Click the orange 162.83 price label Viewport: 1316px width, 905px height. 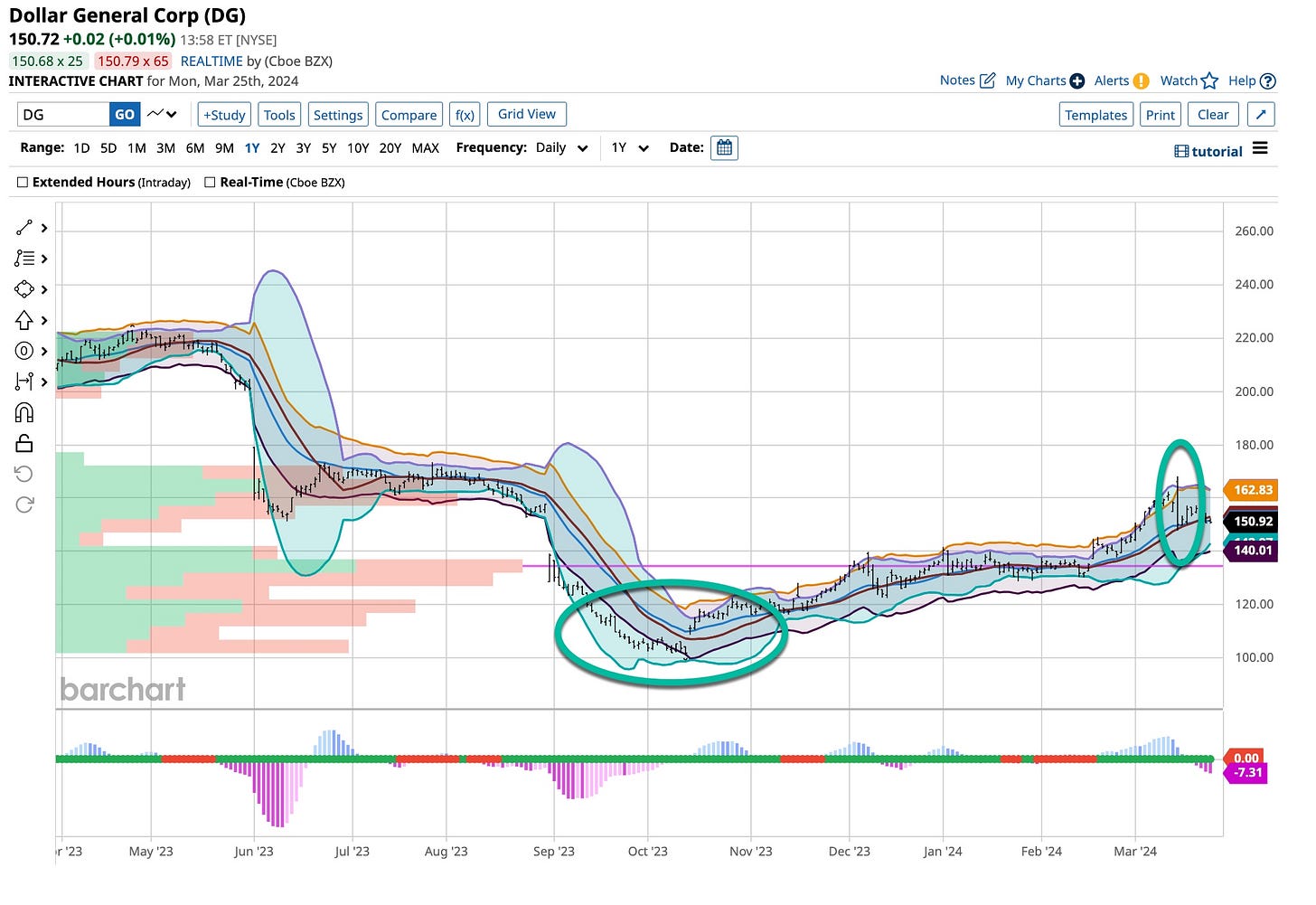click(x=1250, y=490)
